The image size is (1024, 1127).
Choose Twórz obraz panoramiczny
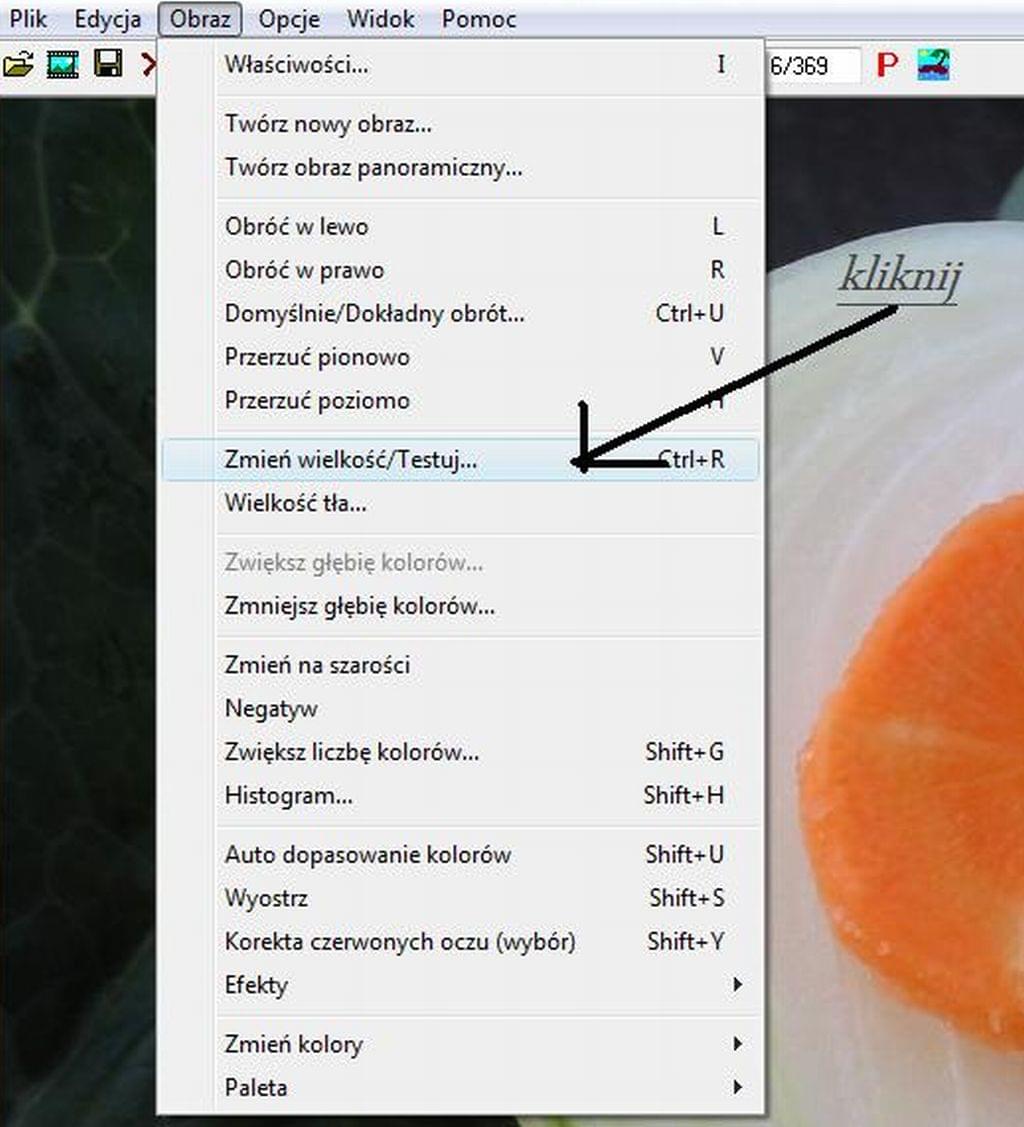460,167
